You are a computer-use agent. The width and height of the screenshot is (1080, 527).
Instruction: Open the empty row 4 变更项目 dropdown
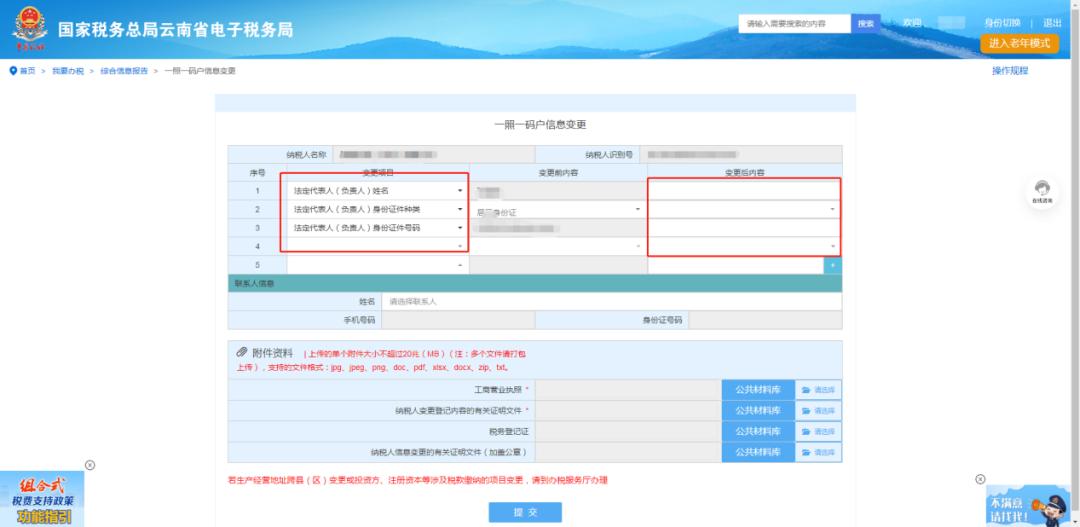(377, 246)
